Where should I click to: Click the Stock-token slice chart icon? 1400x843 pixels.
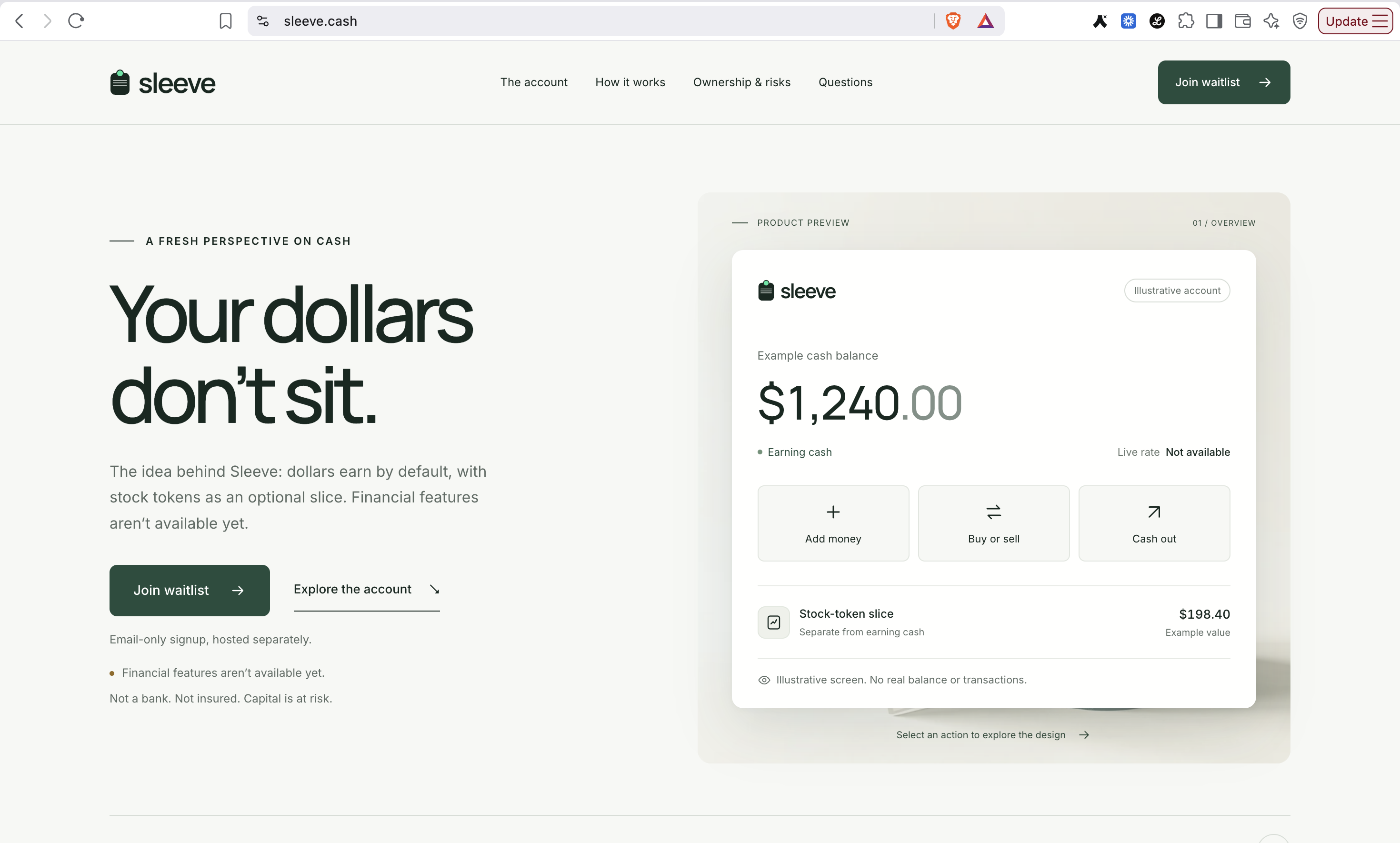pyautogui.click(x=773, y=622)
